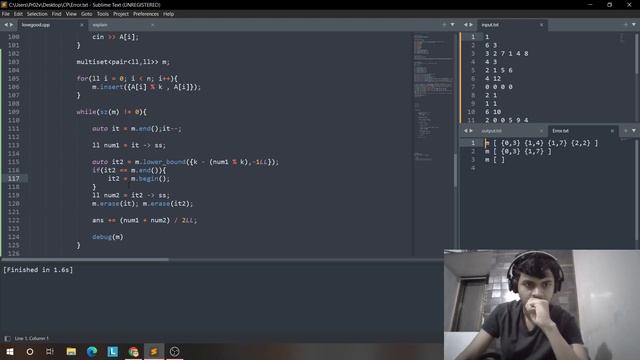Close the output.txt tab

pos(542,131)
